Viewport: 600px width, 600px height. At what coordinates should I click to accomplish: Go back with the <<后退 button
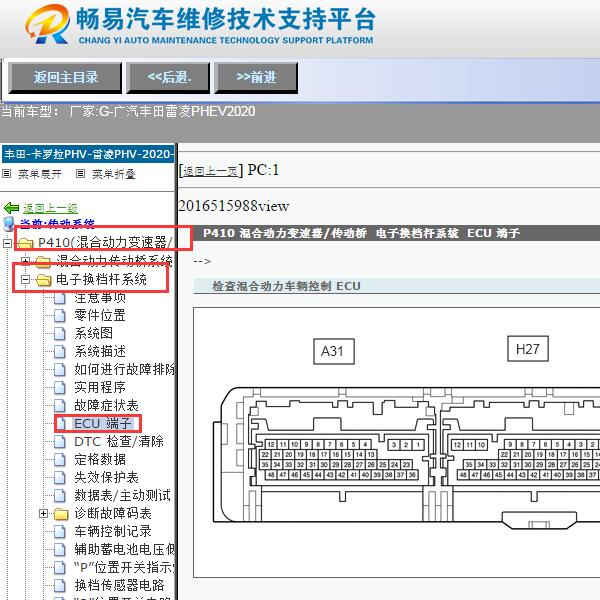pyautogui.click(x=168, y=78)
